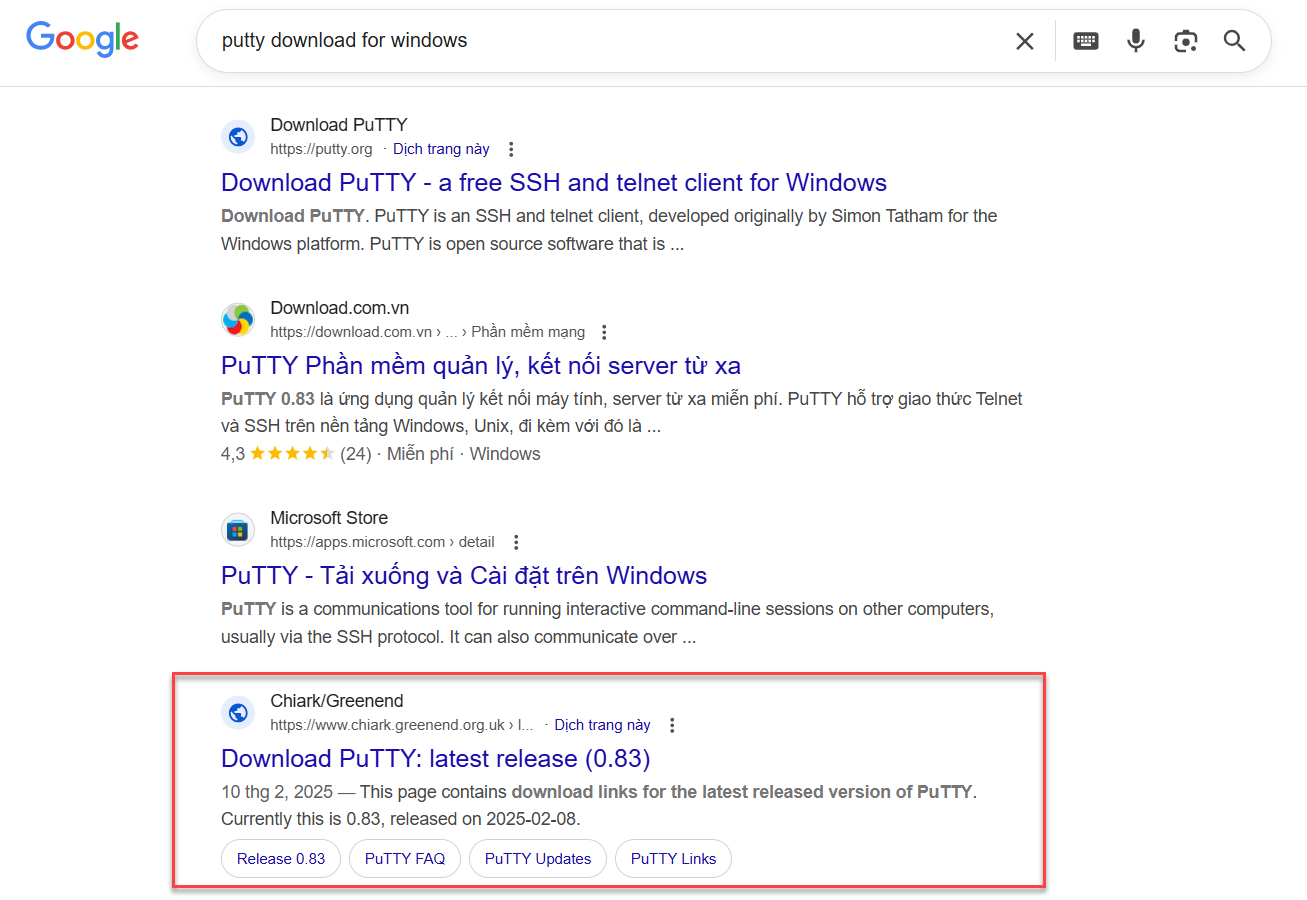1307x900 pixels.
Task: Open 'PuTTY - Tải xuống và Cài đặt' result
Action: click(x=464, y=576)
